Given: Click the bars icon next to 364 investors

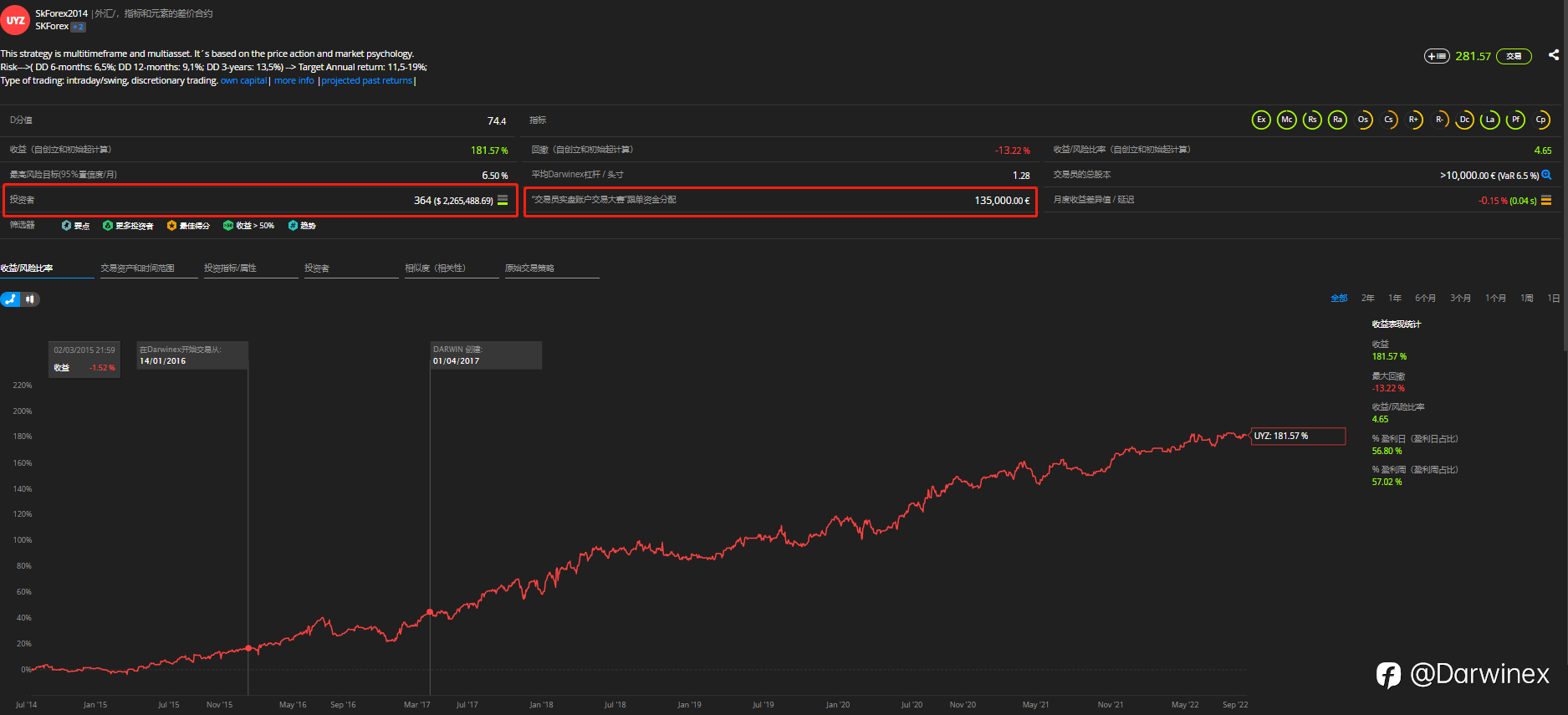Looking at the screenshot, I should click(x=503, y=200).
